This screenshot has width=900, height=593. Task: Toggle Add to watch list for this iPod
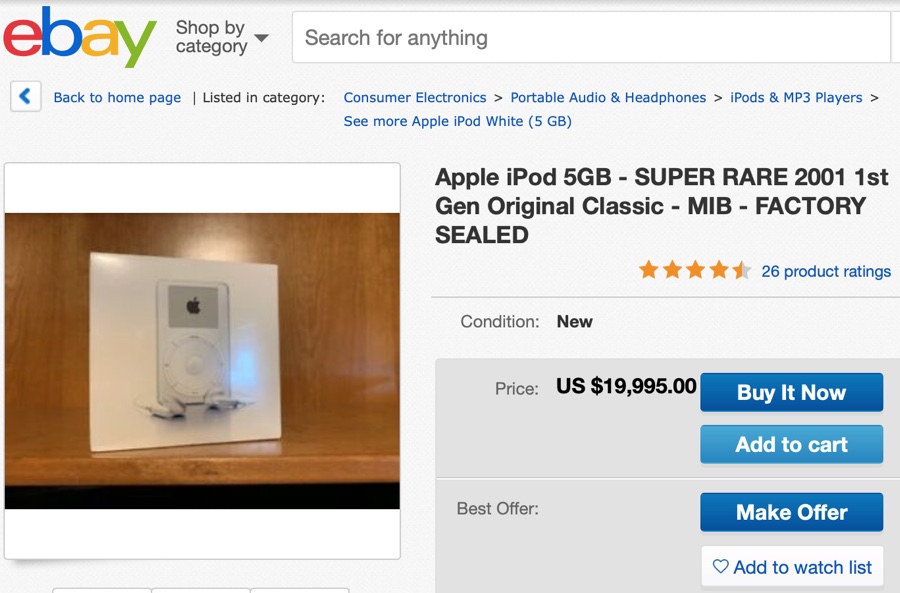pyautogui.click(x=791, y=567)
